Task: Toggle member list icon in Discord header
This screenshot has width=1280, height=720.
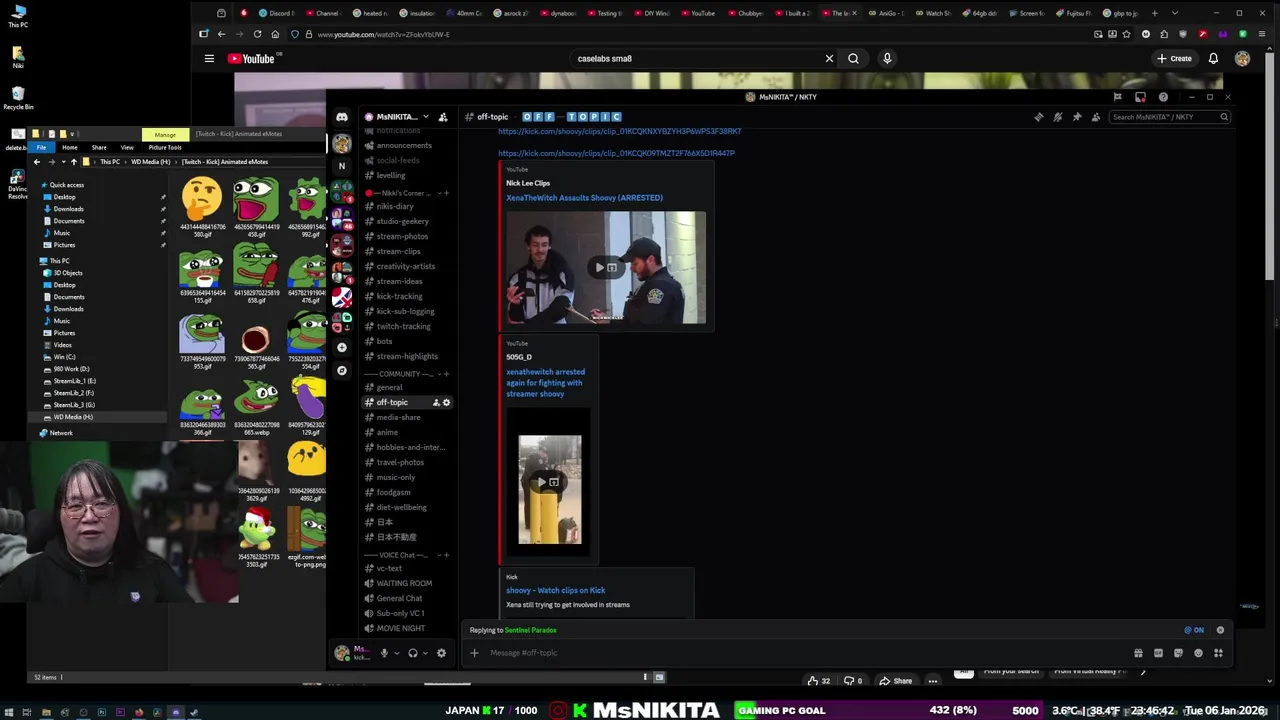Action: coord(1096,117)
